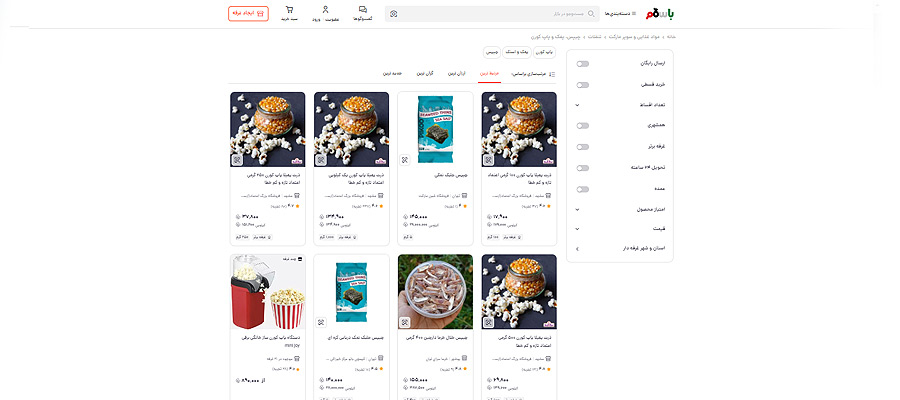Toggle installment purchase (خرید قسطی) switch
The width and height of the screenshot is (900, 400).
[582, 84]
